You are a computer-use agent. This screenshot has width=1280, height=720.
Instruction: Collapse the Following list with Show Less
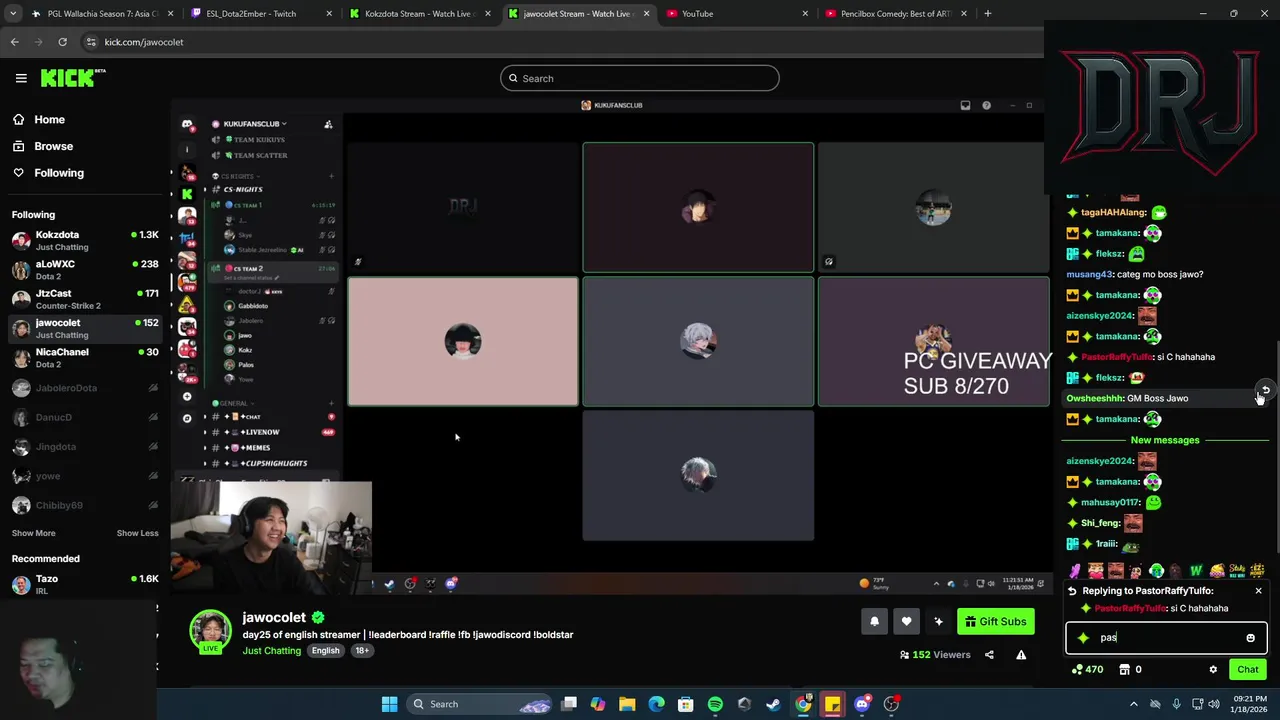pos(137,533)
